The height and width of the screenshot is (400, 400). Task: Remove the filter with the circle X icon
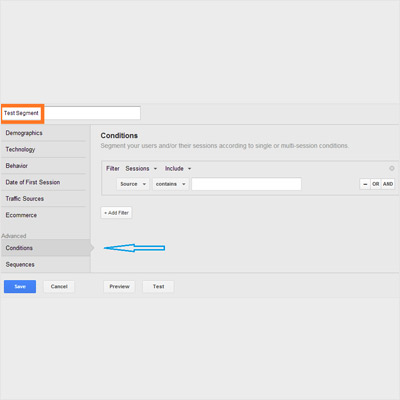[x=392, y=169]
